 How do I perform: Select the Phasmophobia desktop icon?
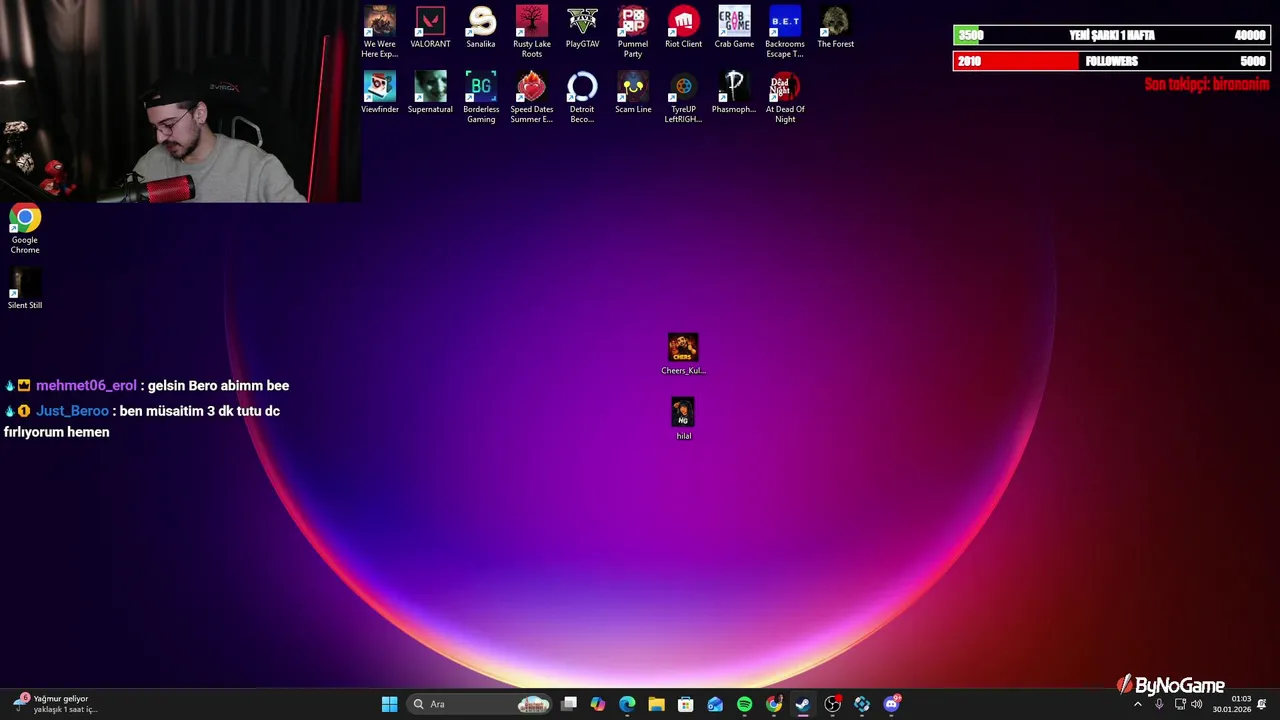(x=734, y=93)
